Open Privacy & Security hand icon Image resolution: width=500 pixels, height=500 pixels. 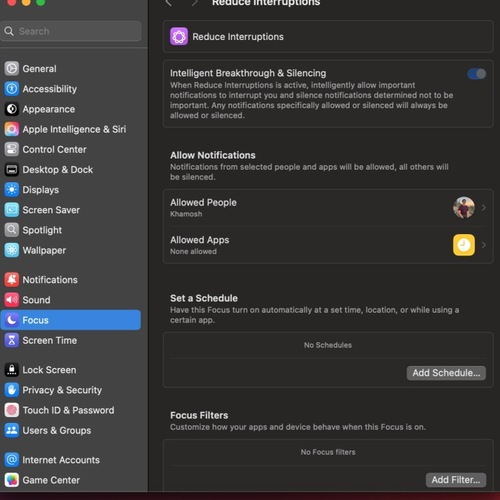(12, 390)
